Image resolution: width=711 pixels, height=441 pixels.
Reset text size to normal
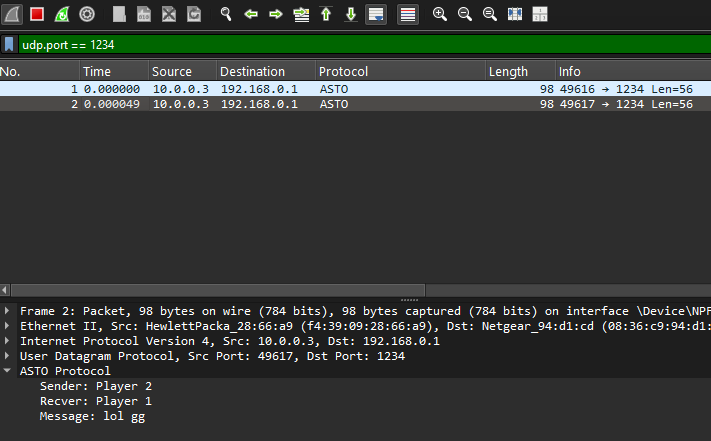click(489, 15)
